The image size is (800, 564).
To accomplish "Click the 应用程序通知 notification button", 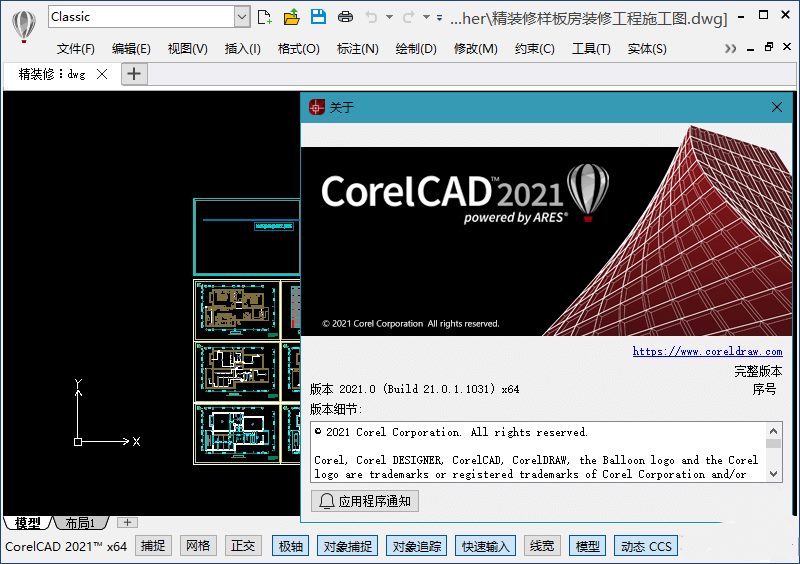I will (366, 502).
